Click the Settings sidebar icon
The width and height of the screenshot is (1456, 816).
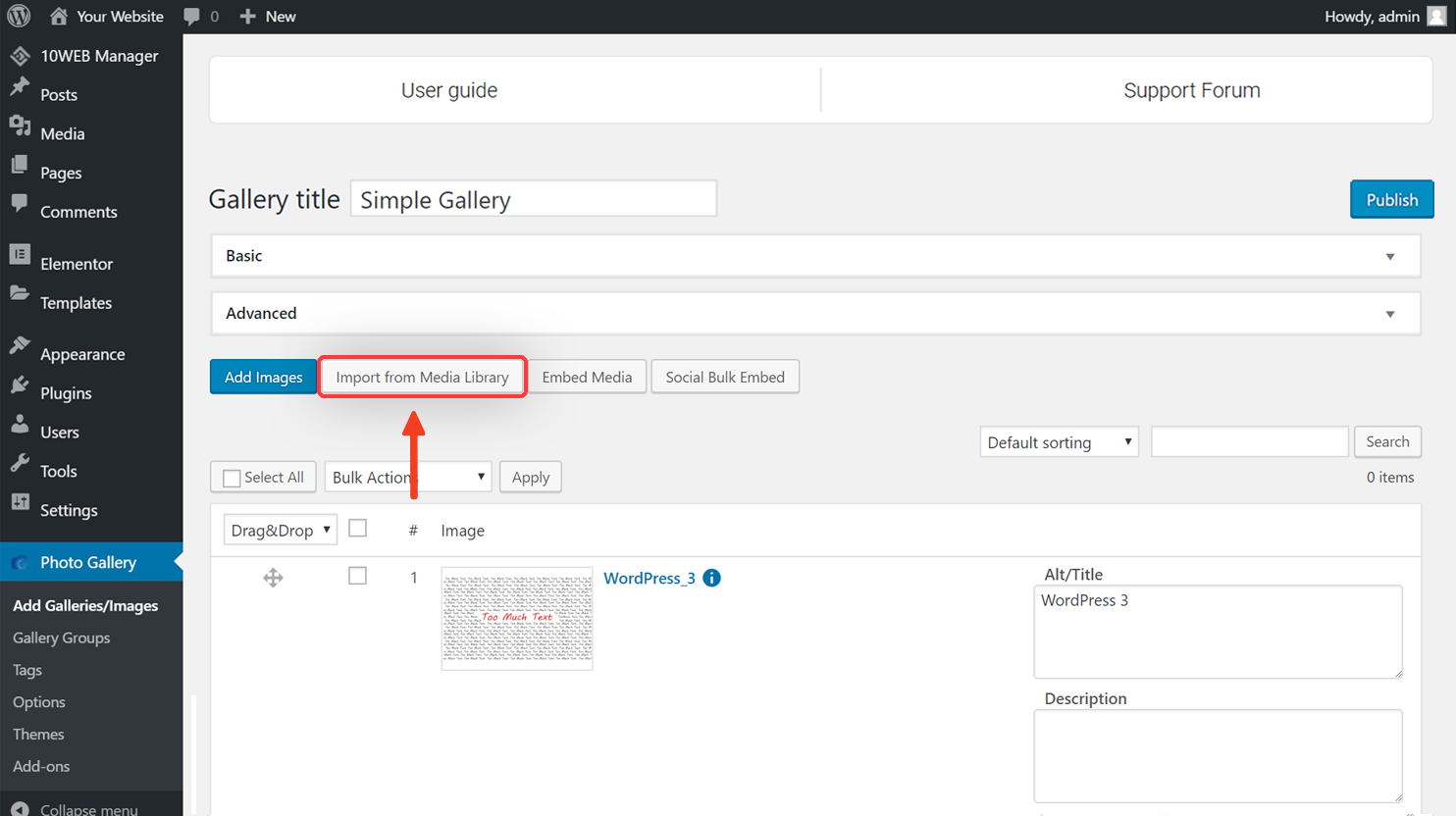(x=20, y=503)
